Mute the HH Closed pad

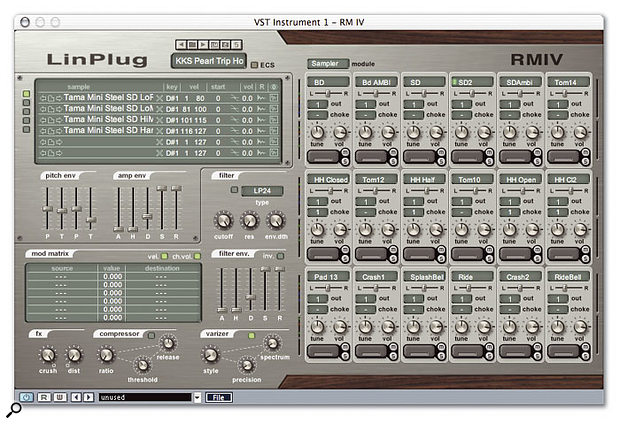pos(345,250)
